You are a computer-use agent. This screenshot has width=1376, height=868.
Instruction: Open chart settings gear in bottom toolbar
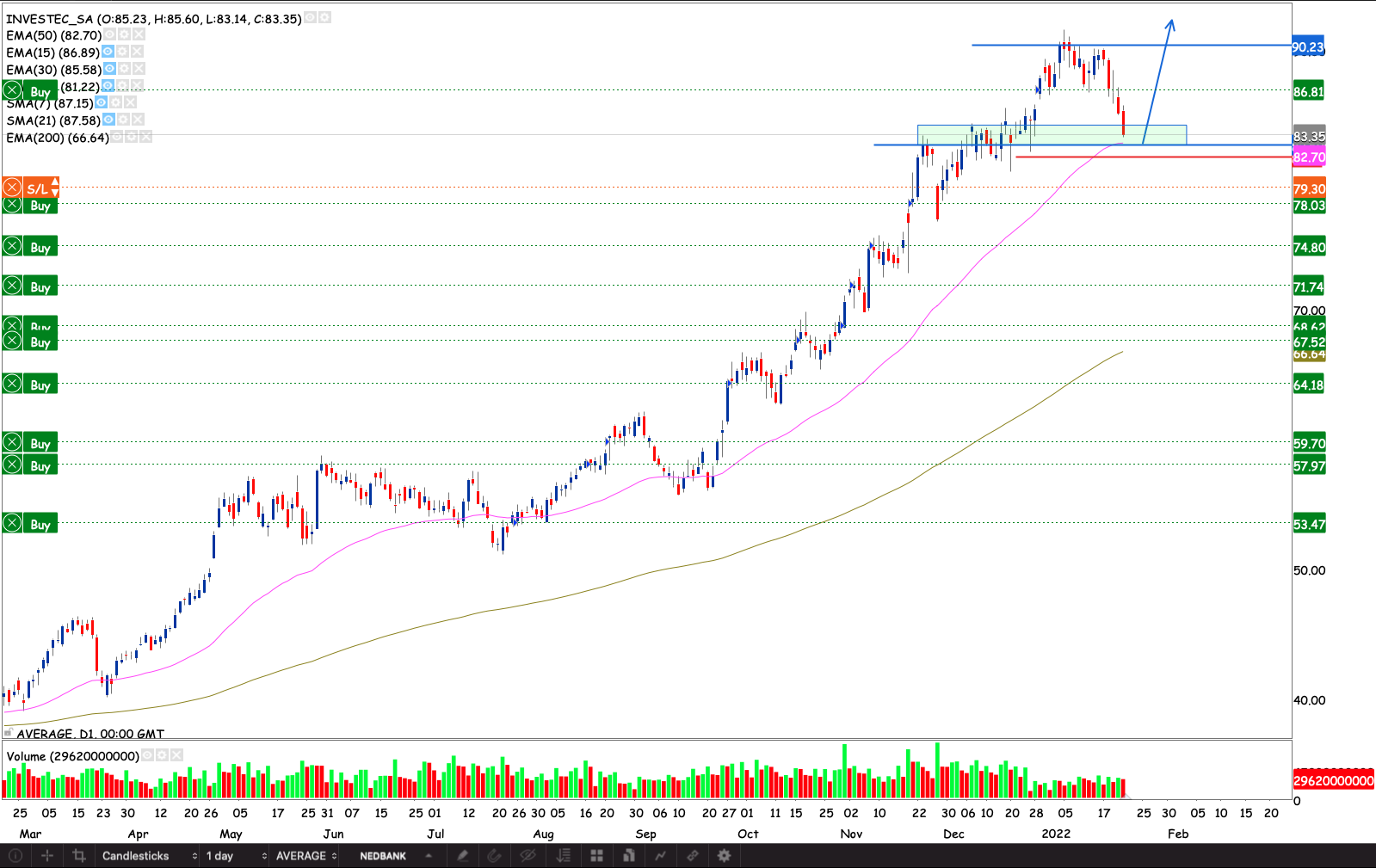(x=724, y=855)
